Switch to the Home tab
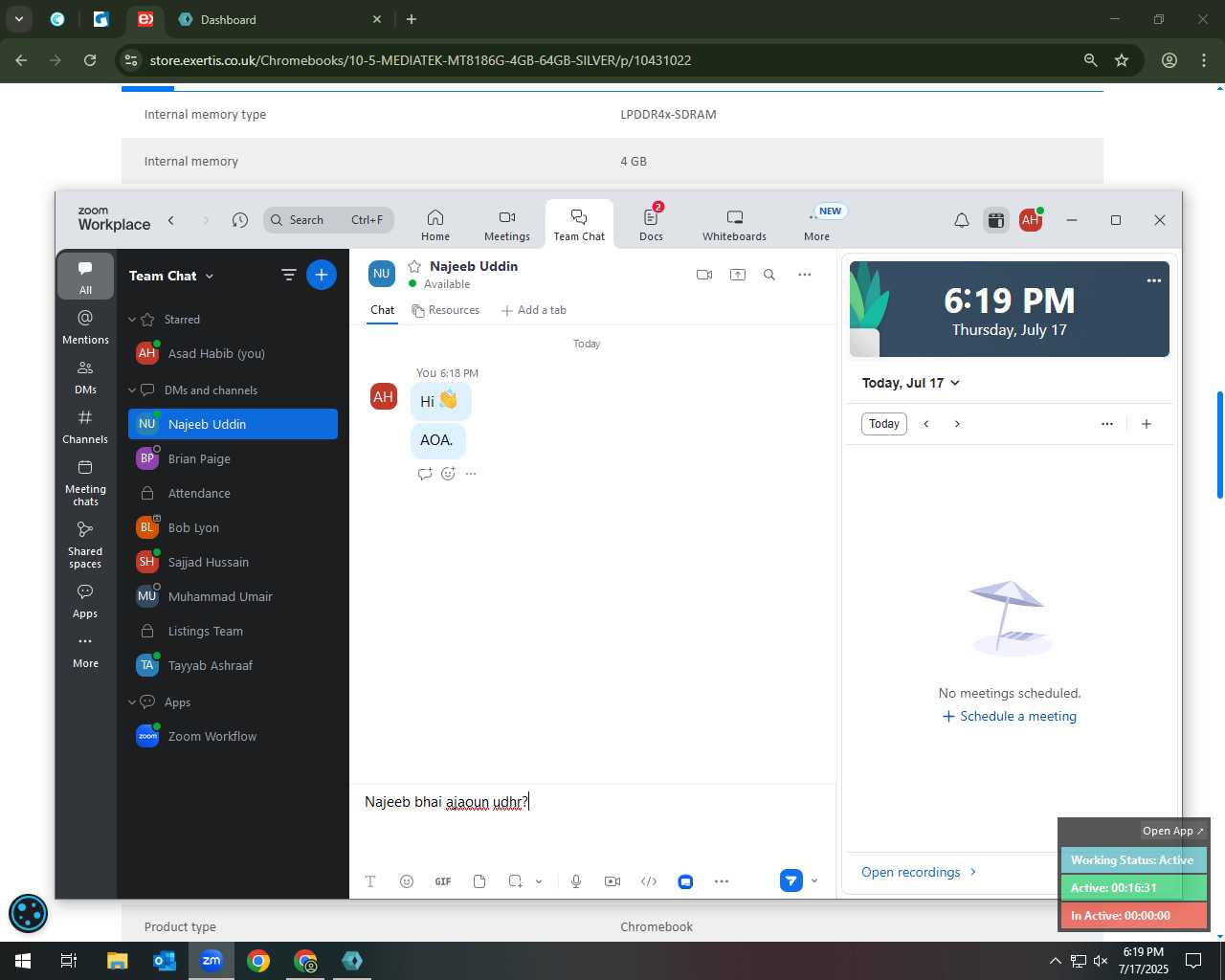Viewport: 1225px width, 980px height. 435,225
